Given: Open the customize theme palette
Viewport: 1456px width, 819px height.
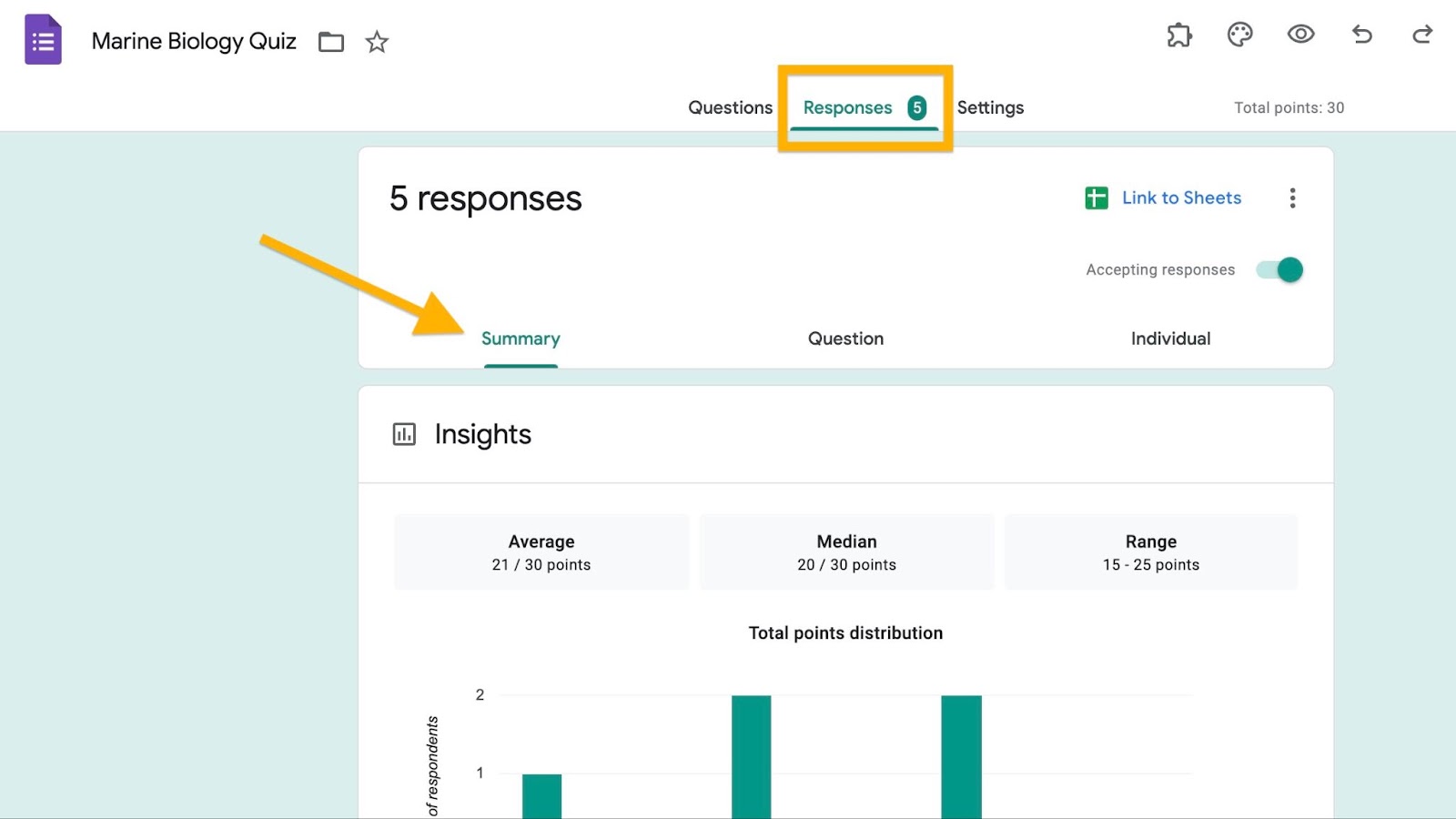Looking at the screenshot, I should 1239,35.
